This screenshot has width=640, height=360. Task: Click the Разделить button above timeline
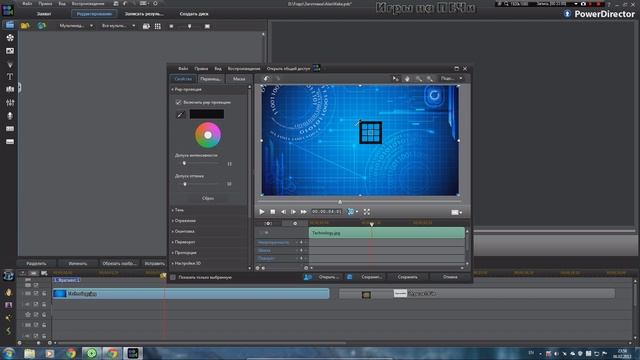coord(36,264)
